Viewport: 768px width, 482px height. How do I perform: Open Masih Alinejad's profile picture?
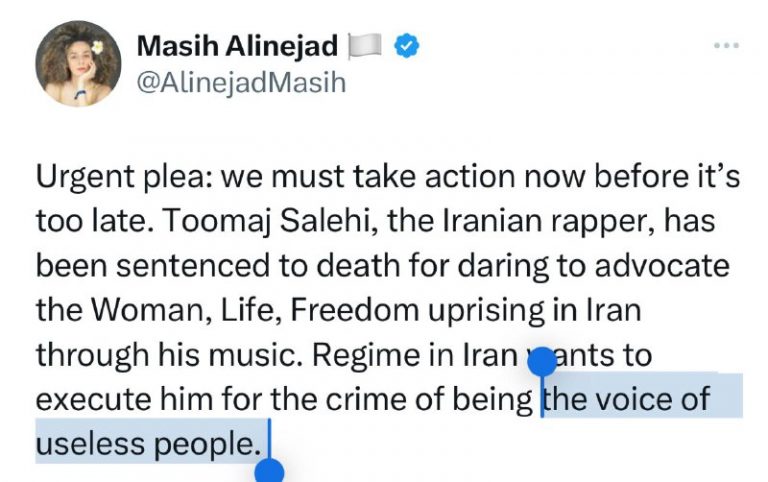pos(78,64)
